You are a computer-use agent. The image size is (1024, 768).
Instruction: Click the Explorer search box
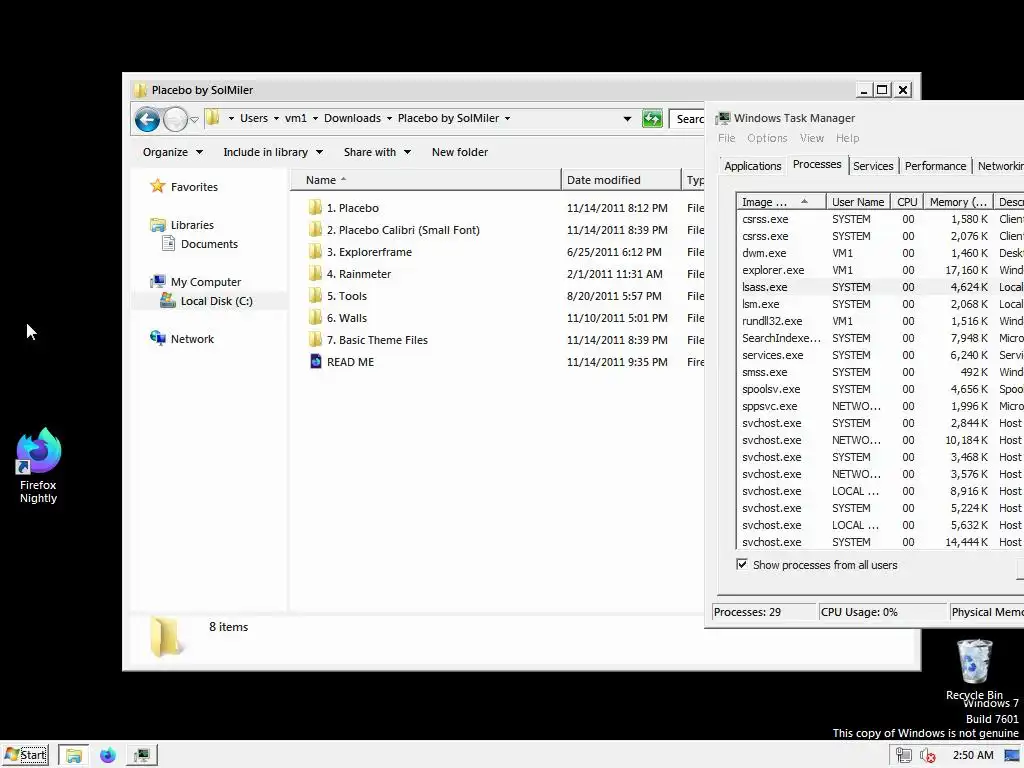687,119
